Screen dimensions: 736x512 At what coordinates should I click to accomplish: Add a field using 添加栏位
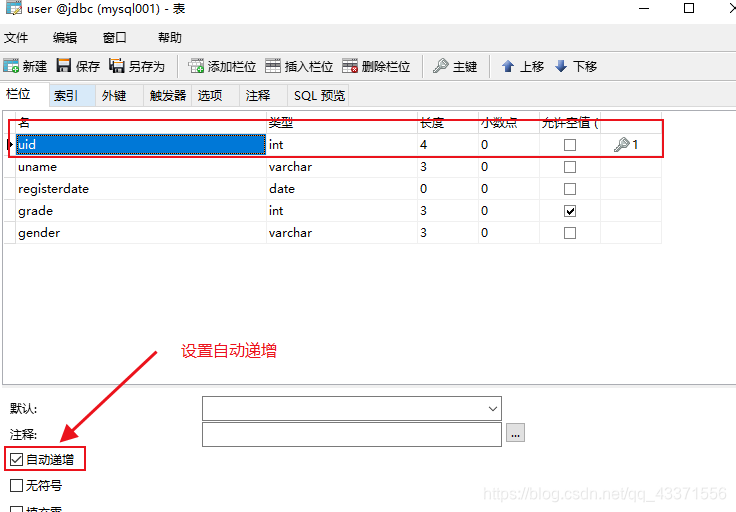[x=222, y=66]
